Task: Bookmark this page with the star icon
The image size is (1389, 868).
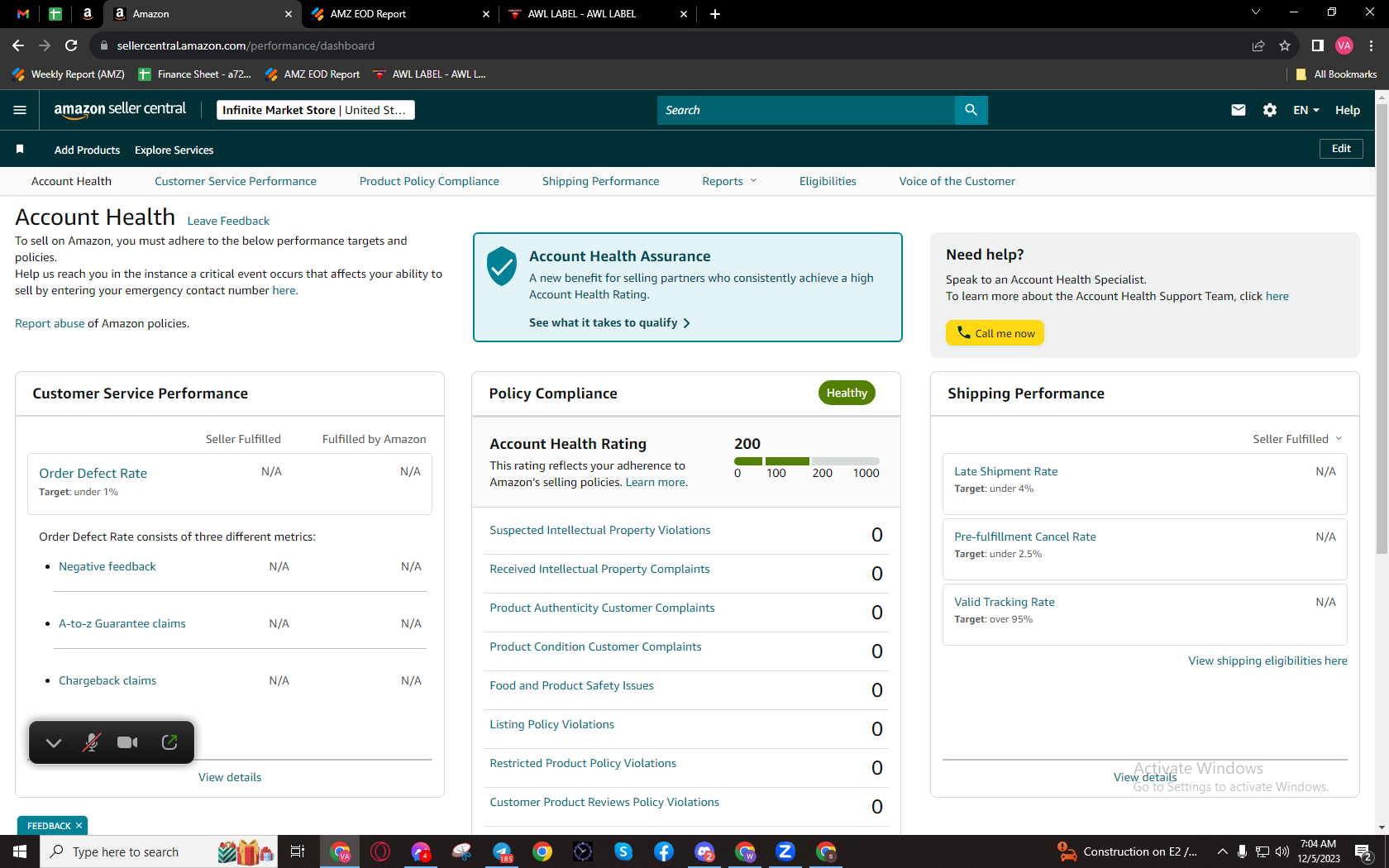Action: (1285, 45)
